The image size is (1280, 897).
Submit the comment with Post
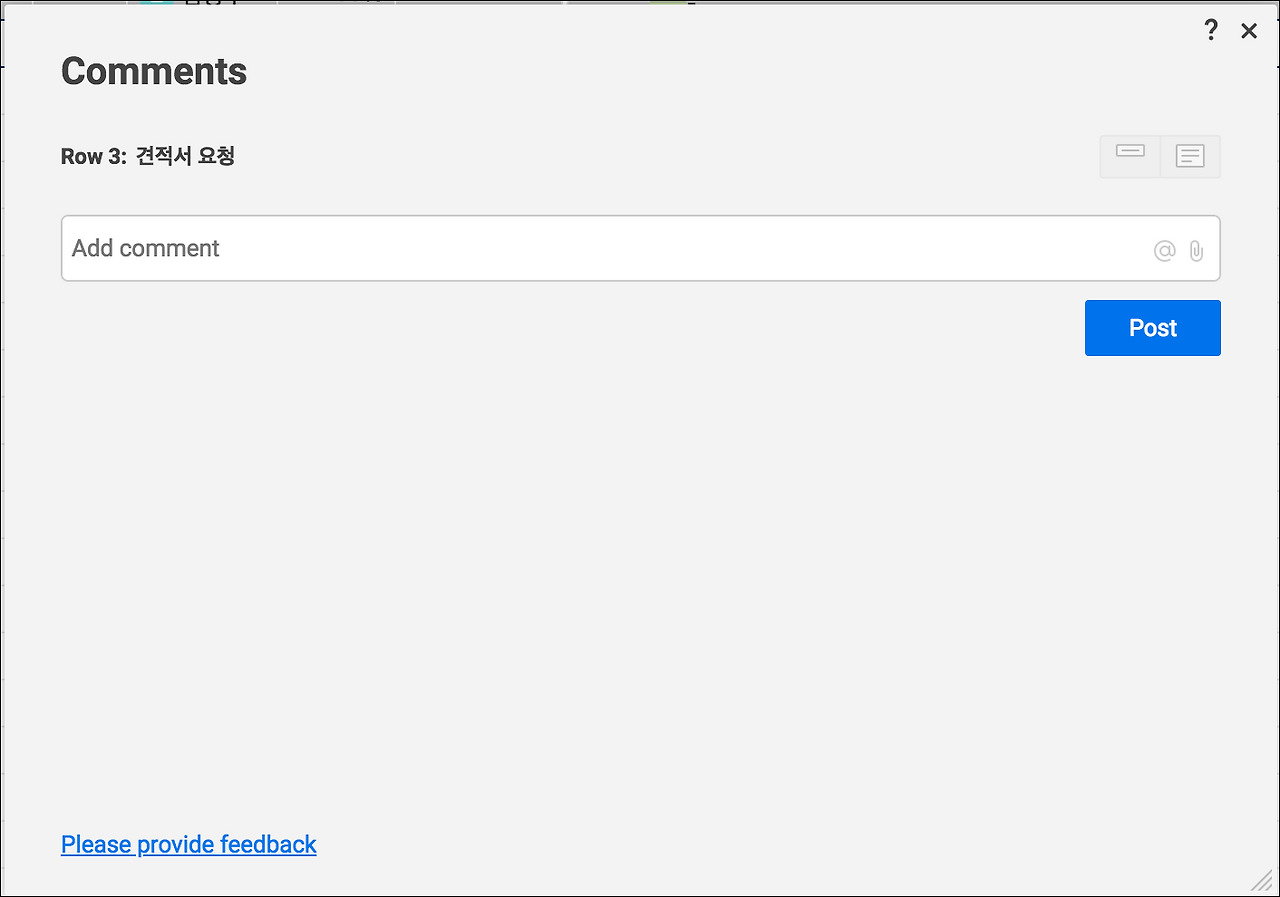(1152, 328)
